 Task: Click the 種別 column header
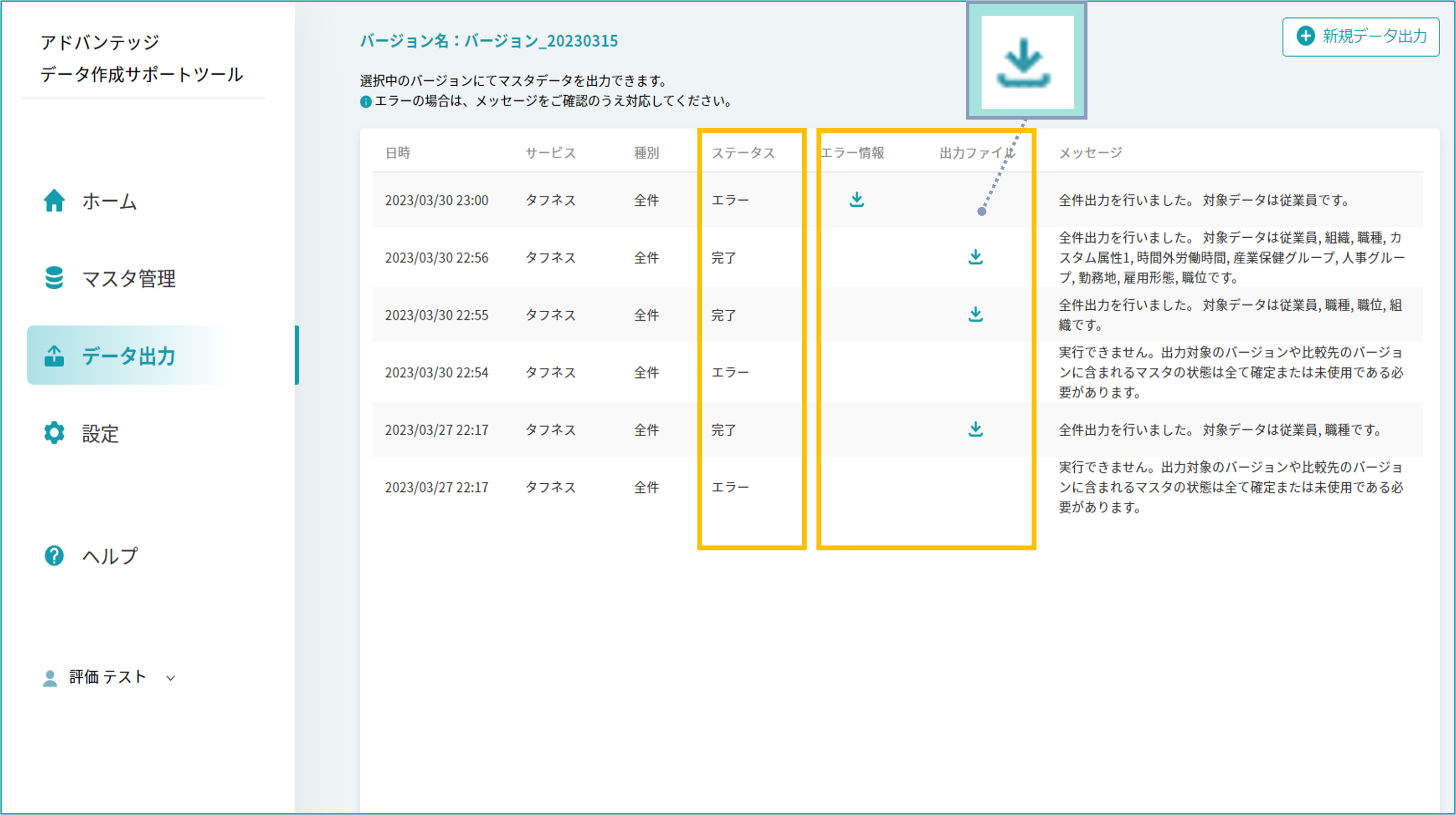point(646,153)
